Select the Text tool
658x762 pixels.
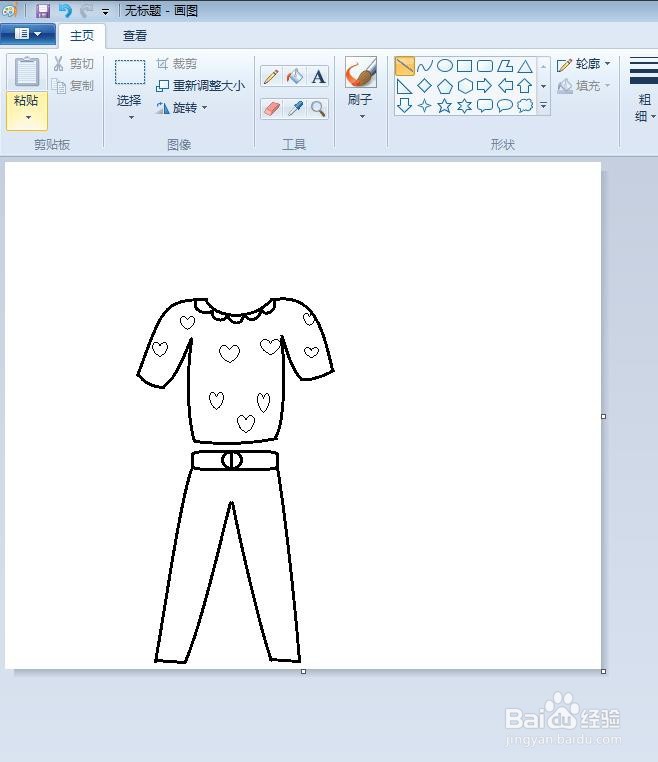point(318,76)
